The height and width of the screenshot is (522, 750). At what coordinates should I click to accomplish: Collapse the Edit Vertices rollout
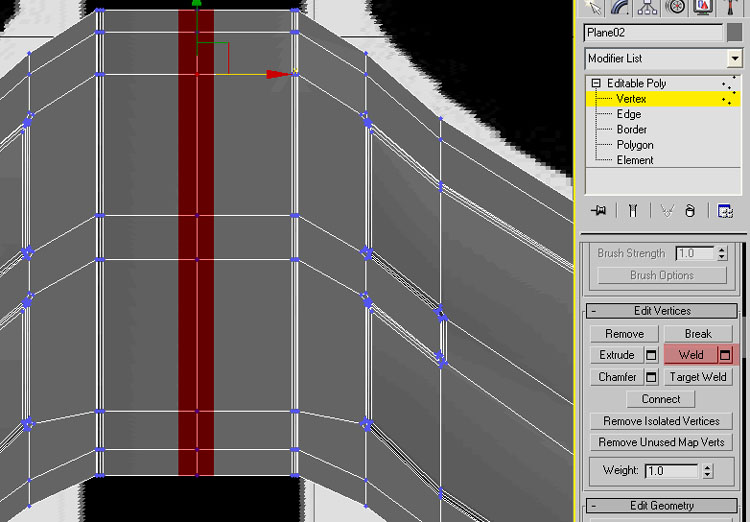(x=593, y=311)
